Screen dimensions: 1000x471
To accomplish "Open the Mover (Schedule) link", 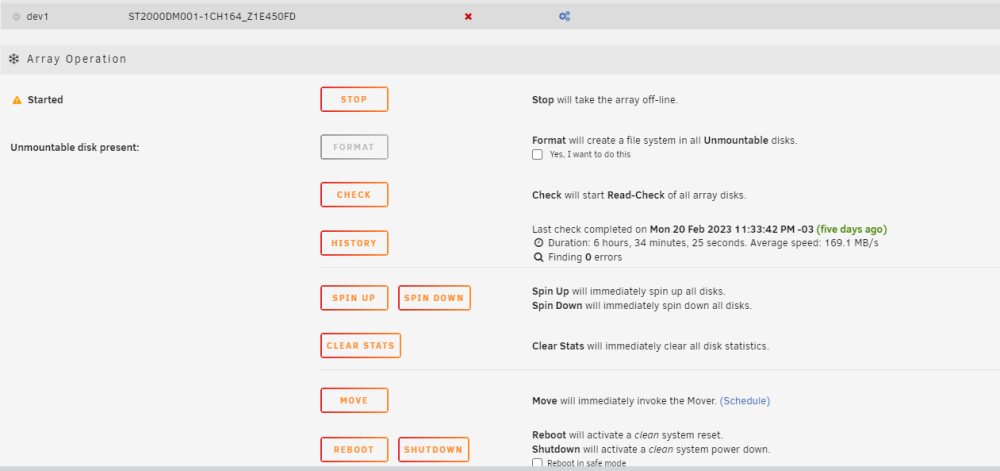I will tap(745, 401).
